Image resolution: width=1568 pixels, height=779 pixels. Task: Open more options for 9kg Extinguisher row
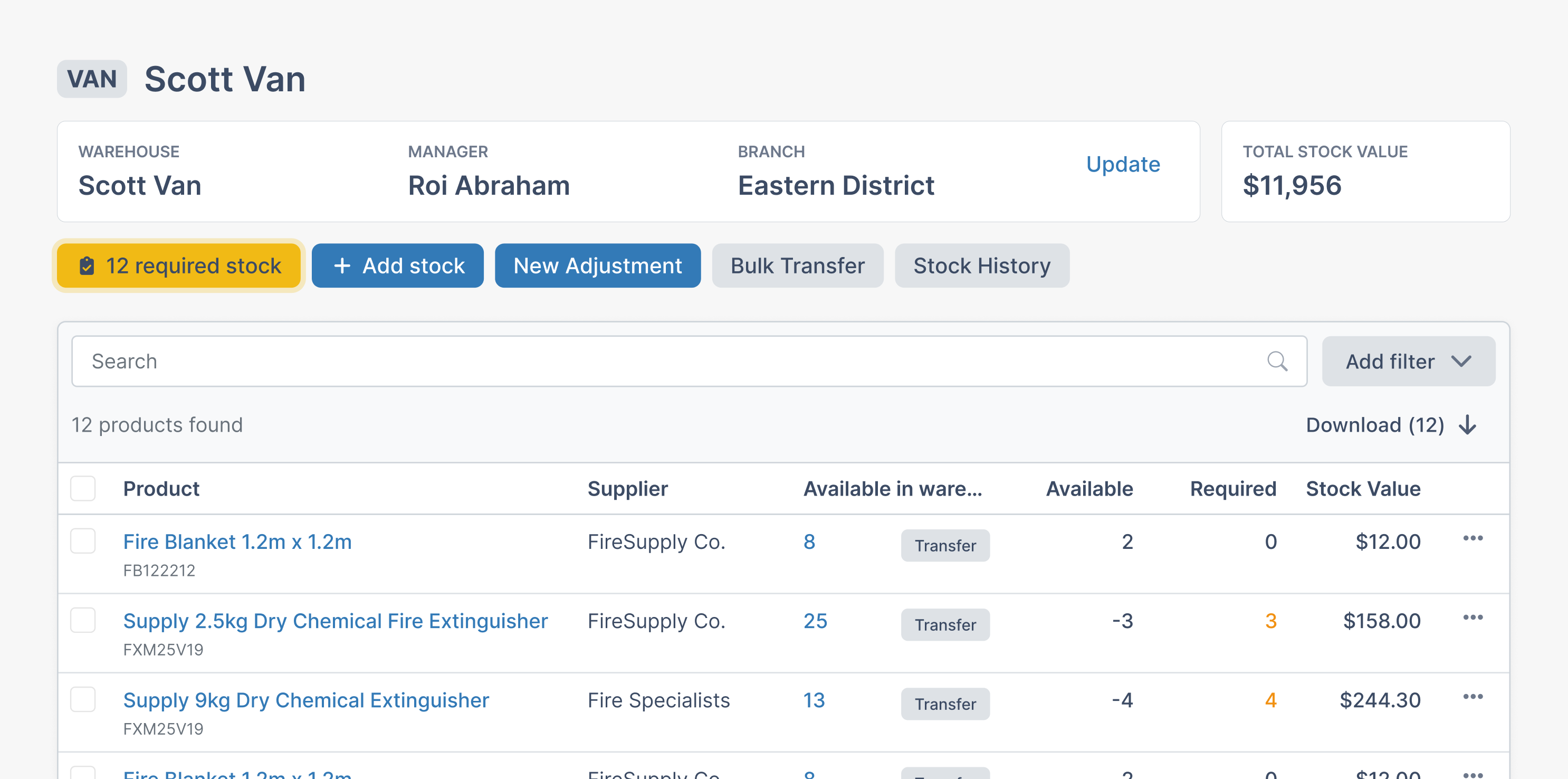(x=1473, y=697)
